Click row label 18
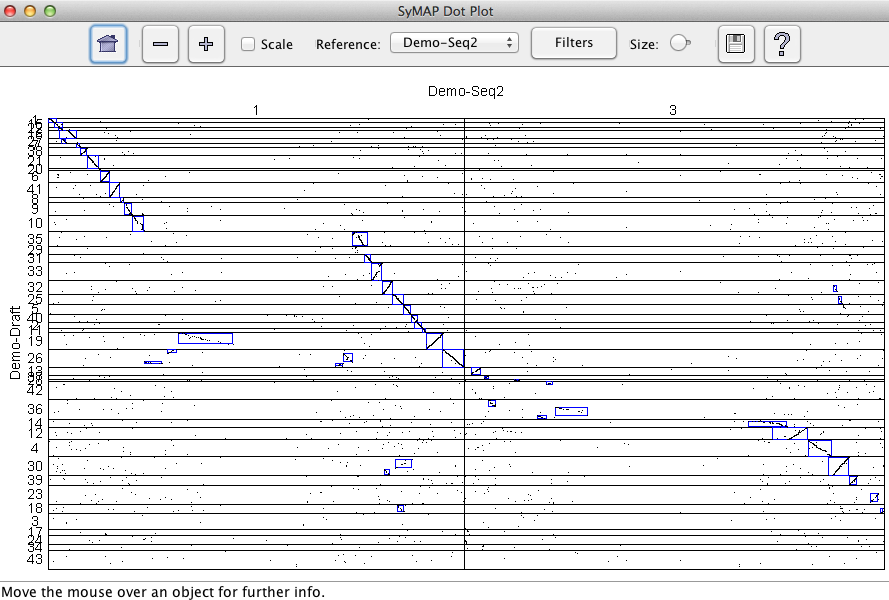 coord(36,508)
